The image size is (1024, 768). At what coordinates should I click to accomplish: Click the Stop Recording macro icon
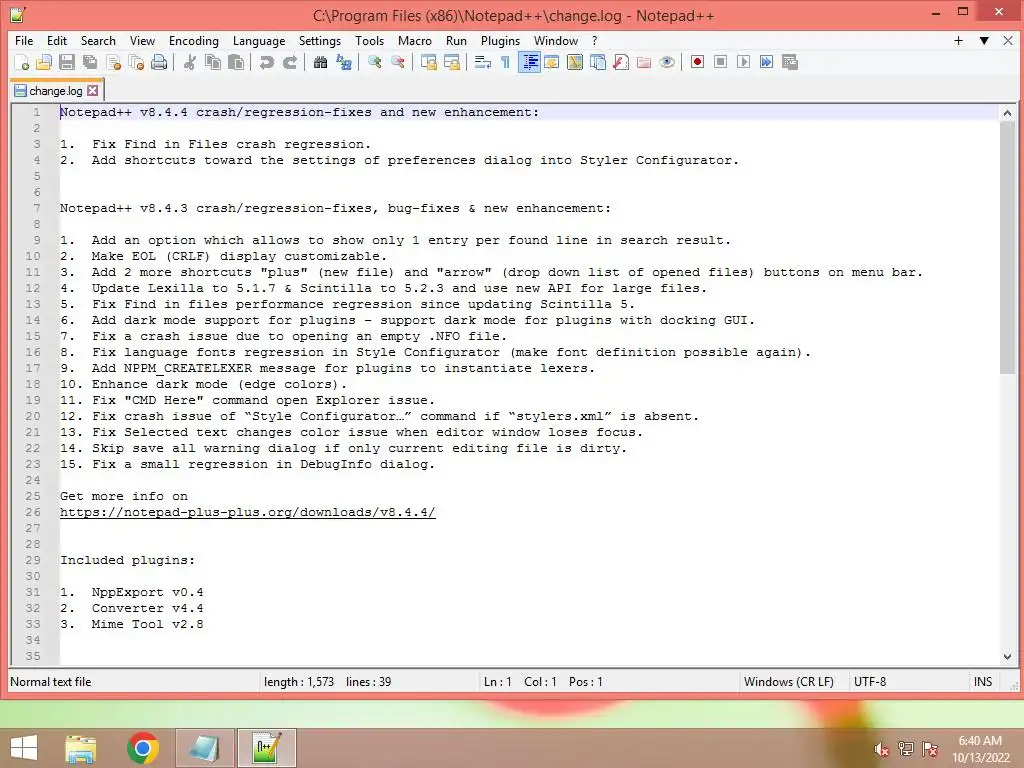(720, 62)
